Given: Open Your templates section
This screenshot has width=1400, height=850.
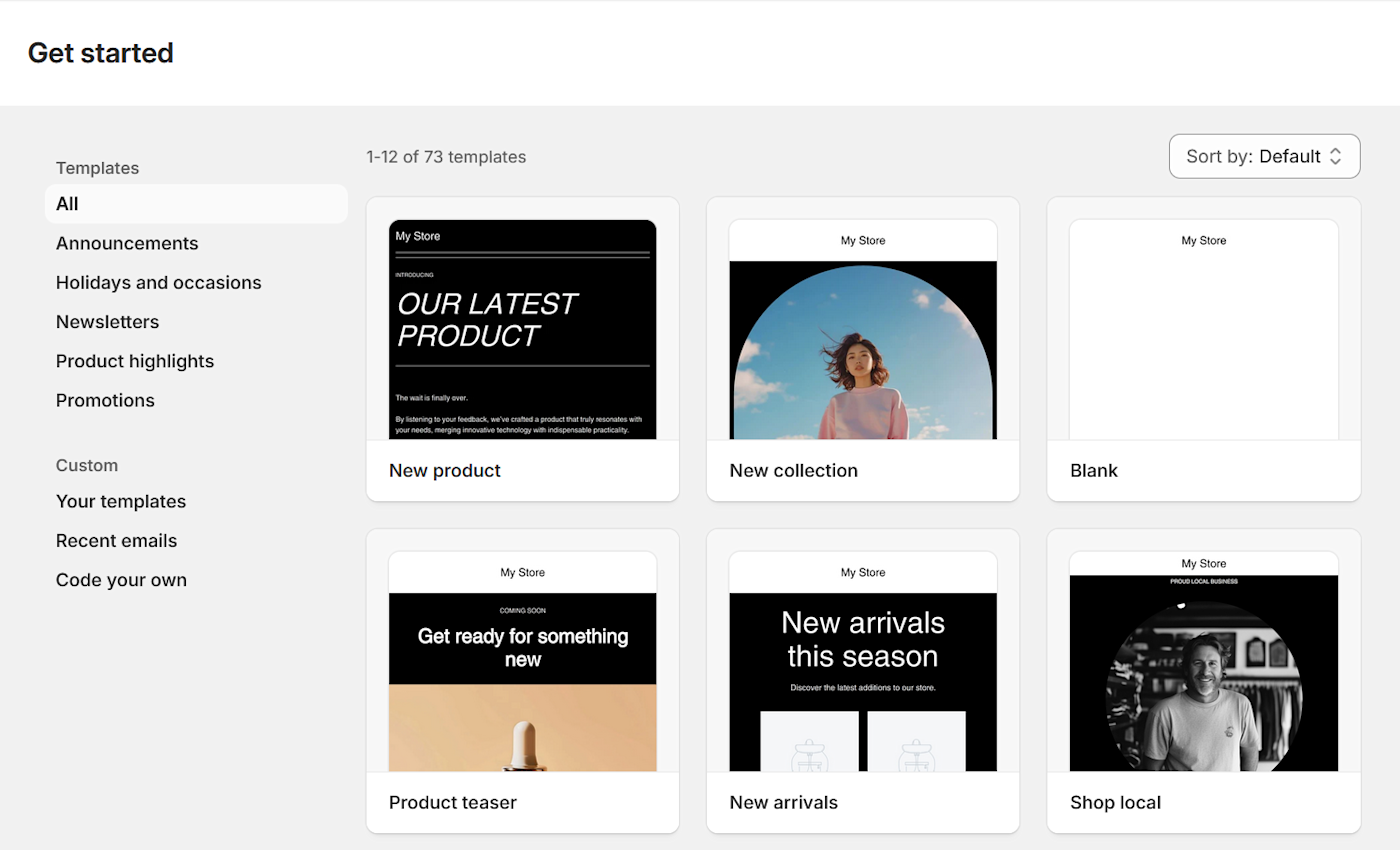Looking at the screenshot, I should pos(121,501).
